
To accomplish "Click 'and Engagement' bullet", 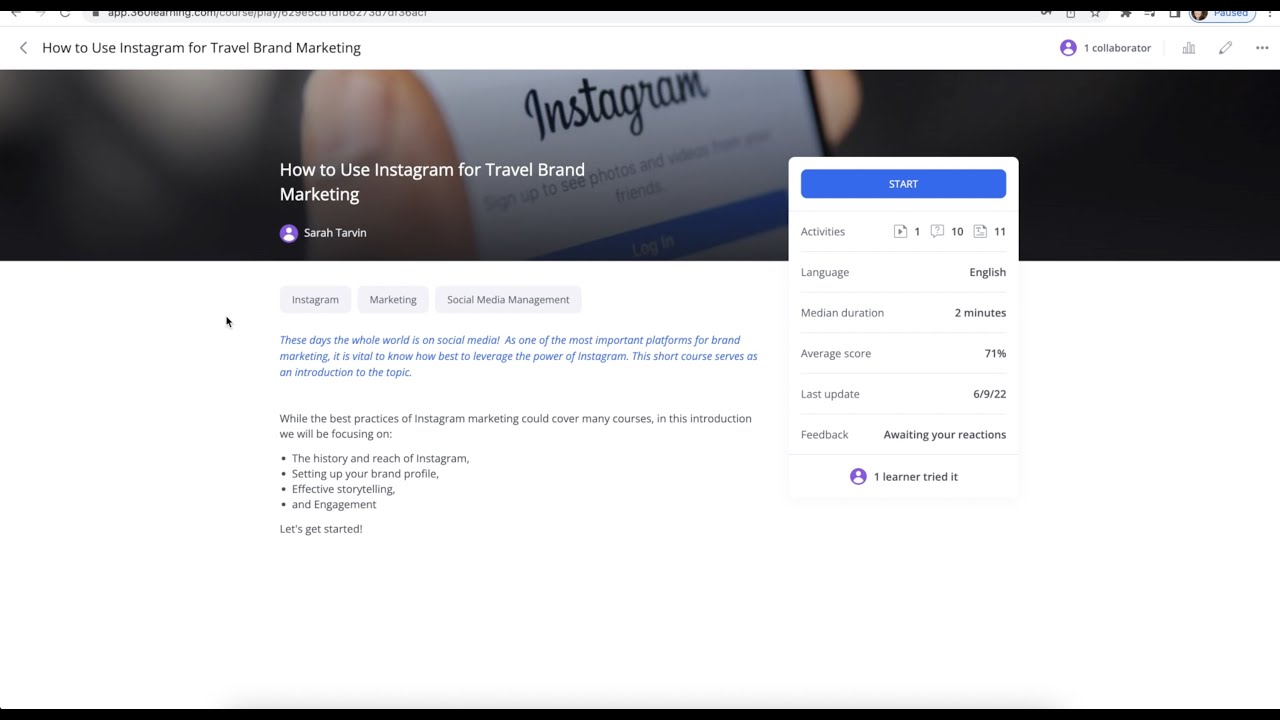I will click(x=334, y=505).
